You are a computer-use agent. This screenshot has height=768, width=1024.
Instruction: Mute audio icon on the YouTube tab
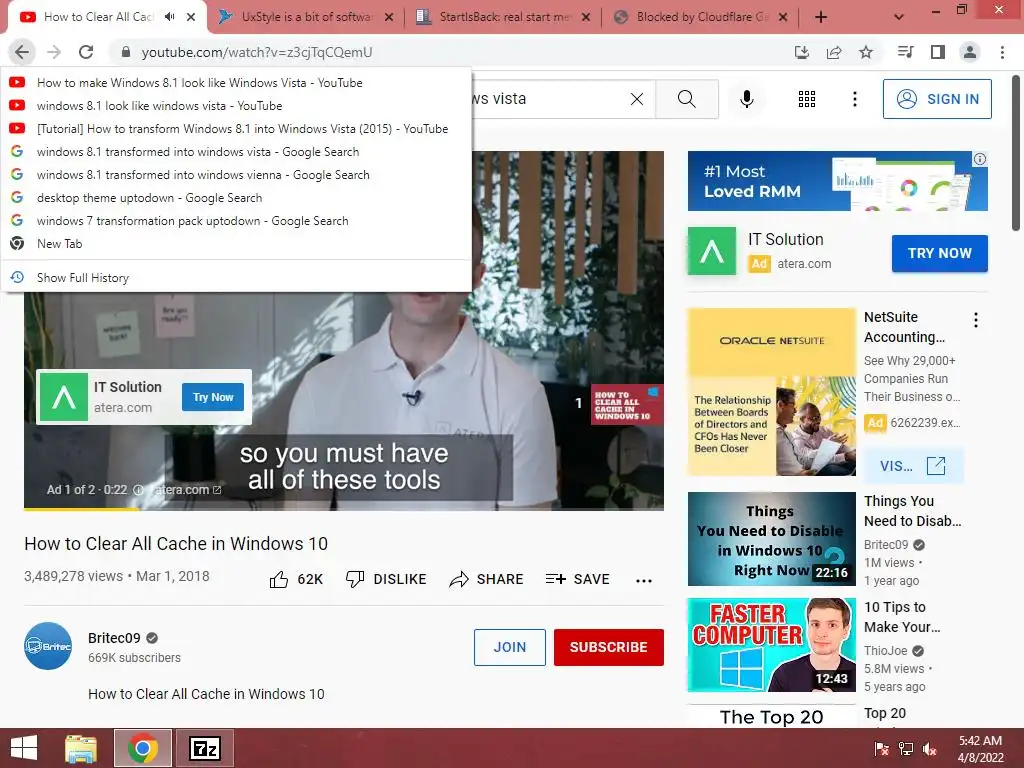pos(170,17)
